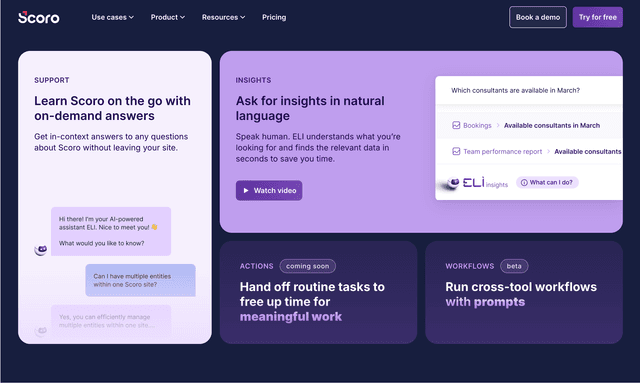The image size is (640, 383).
Task: Click the play icon on Watch video
Action: coord(246,190)
